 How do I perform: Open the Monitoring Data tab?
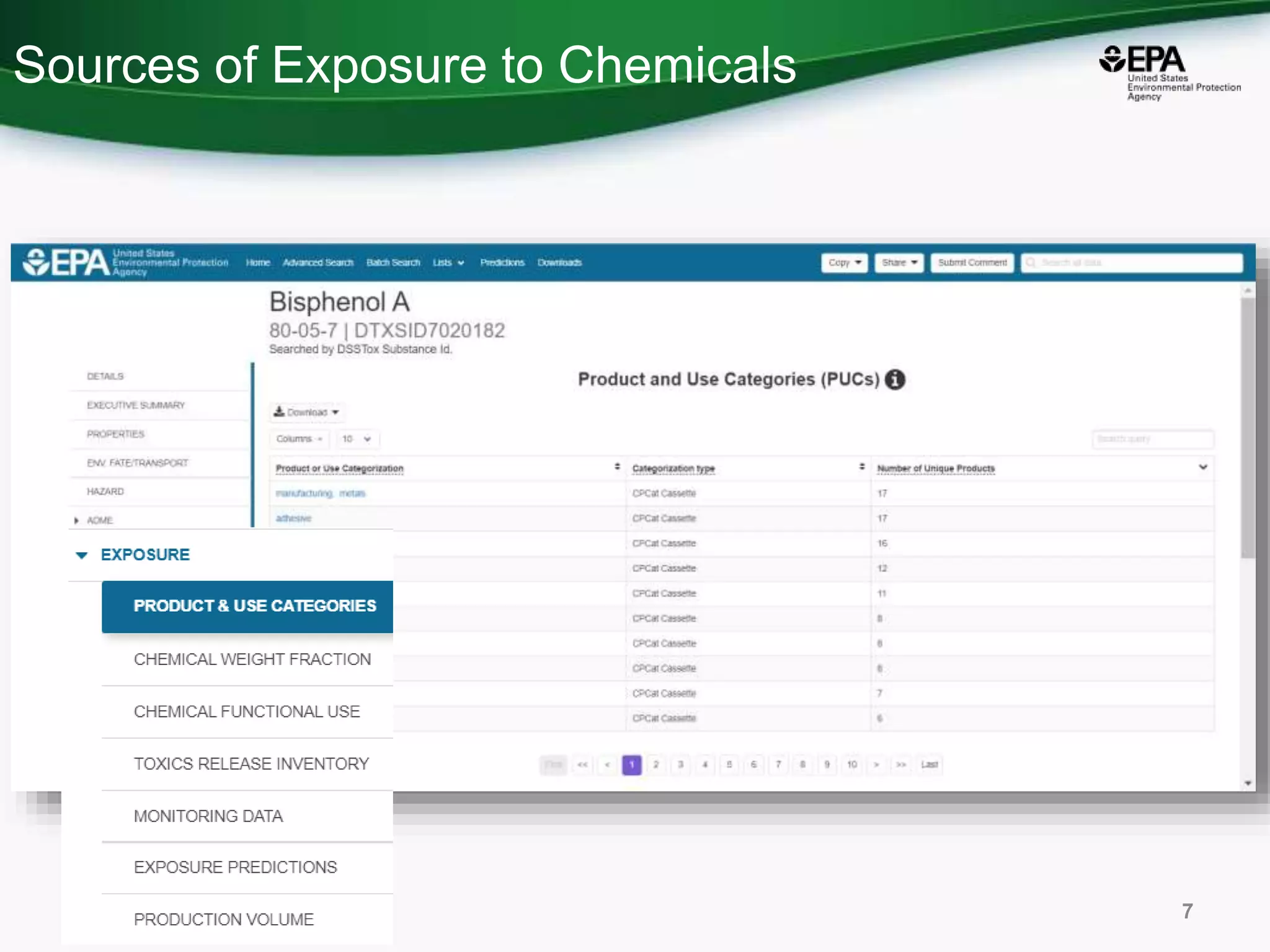[208, 816]
